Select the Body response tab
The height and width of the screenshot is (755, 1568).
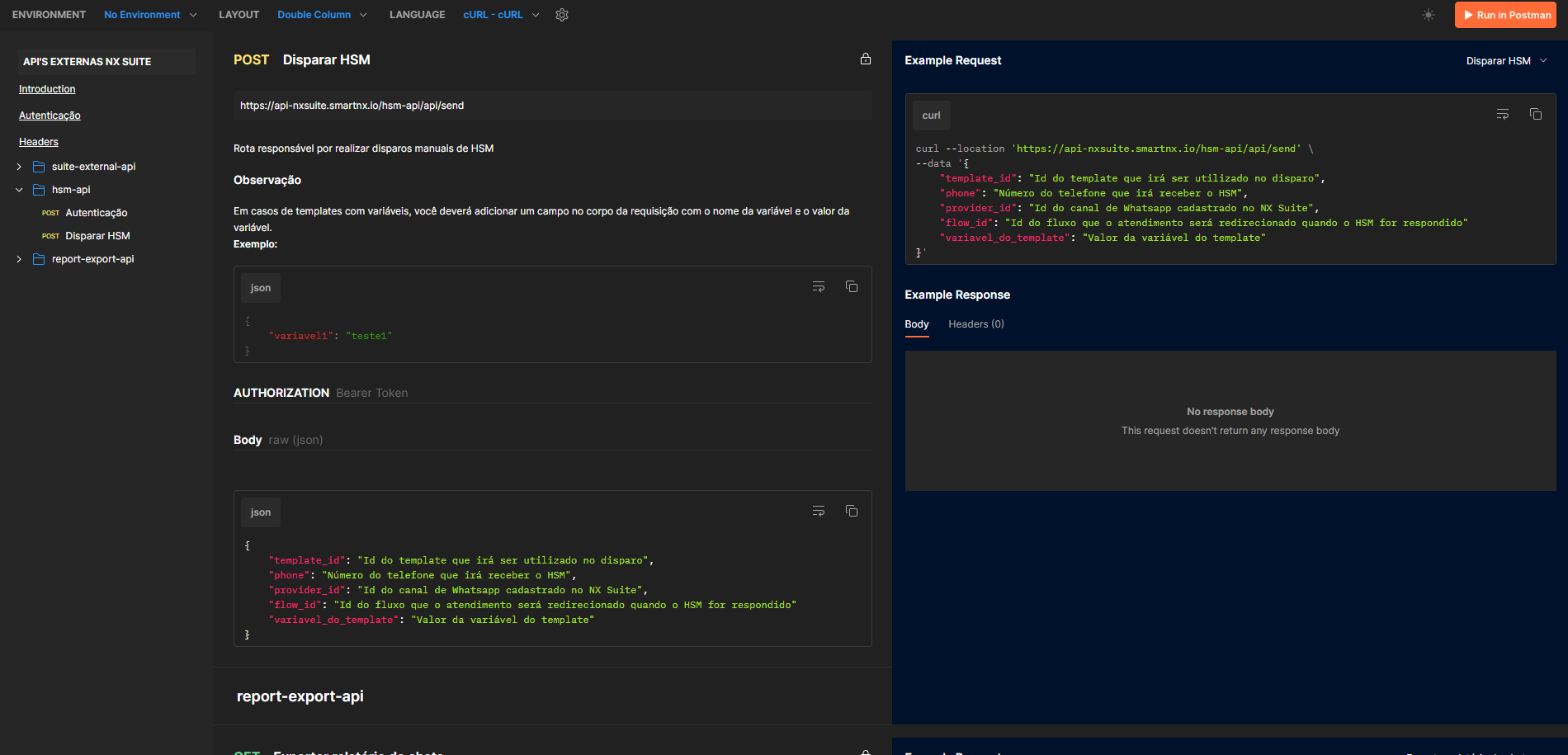pos(916,324)
